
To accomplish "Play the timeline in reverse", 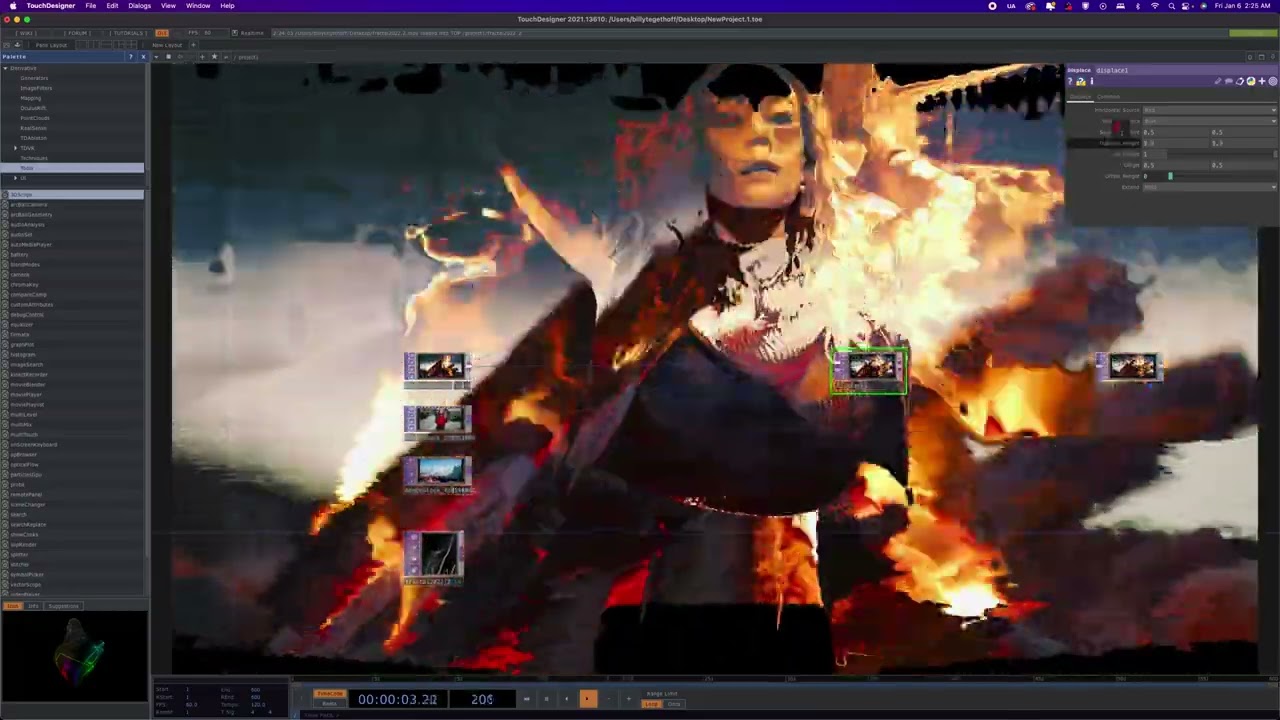I will pos(566,699).
